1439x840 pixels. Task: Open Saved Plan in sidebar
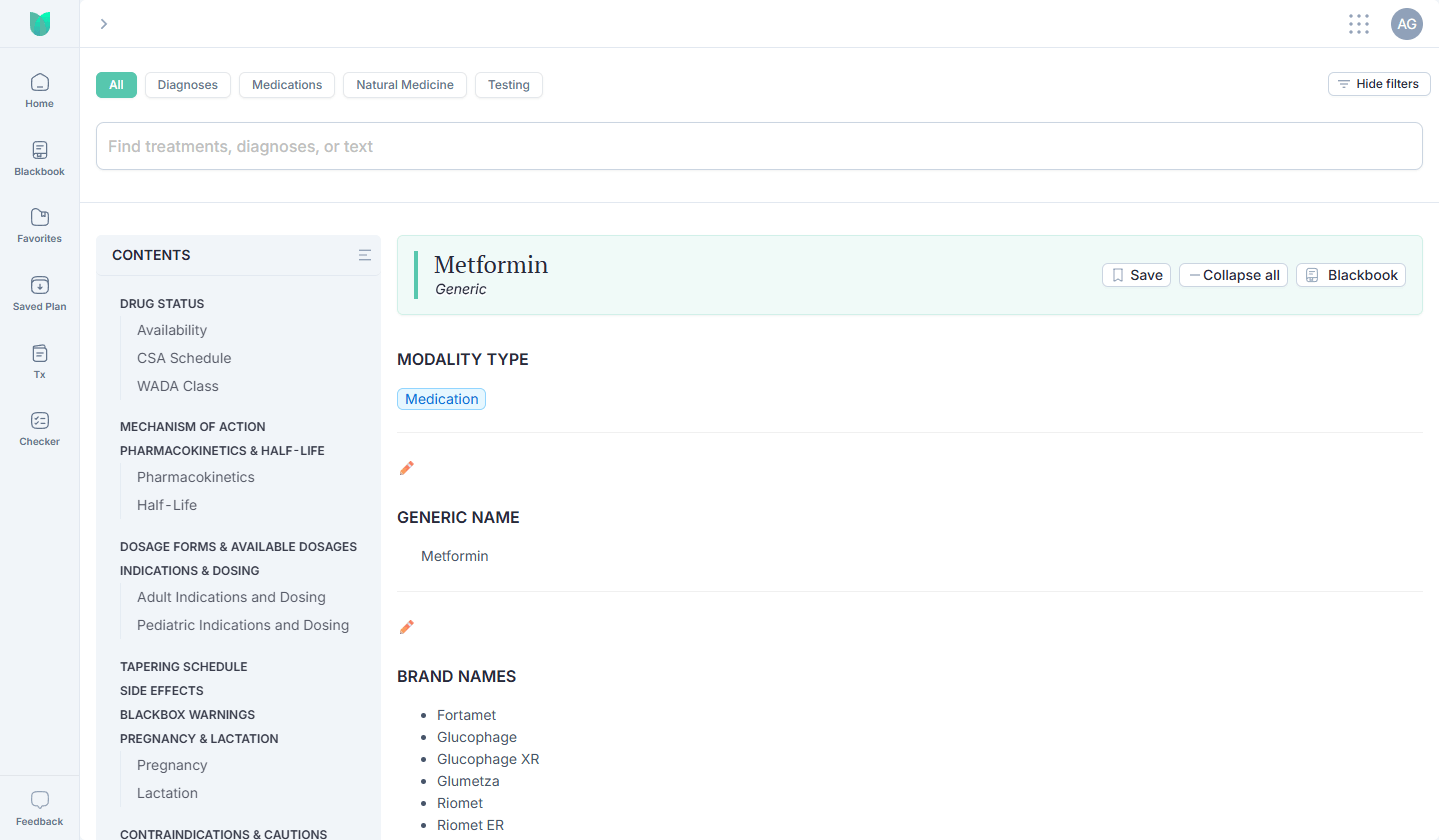click(40, 294)
